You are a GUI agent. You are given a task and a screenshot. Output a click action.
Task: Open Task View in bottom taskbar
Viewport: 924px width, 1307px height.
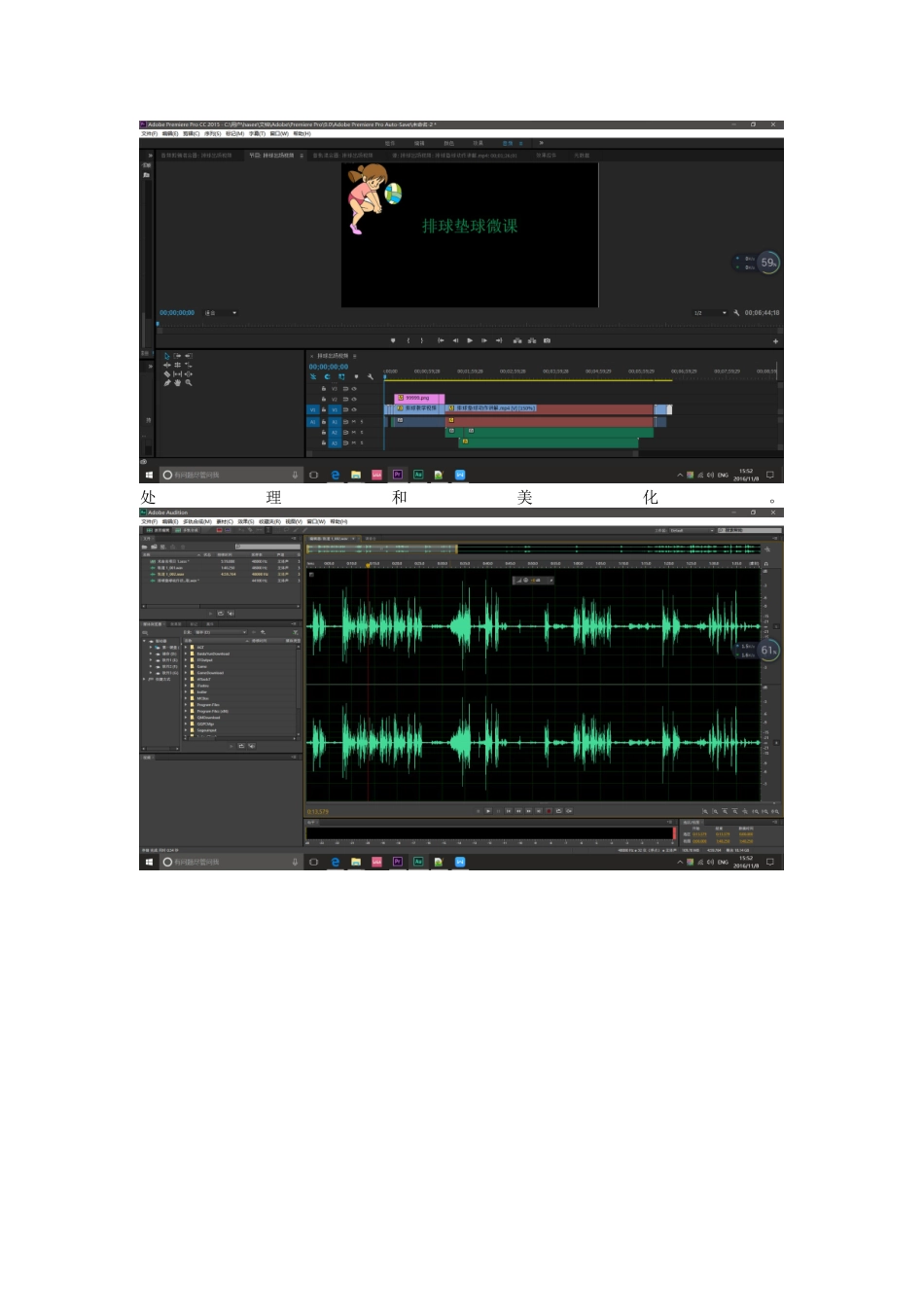tap(313, 862)
